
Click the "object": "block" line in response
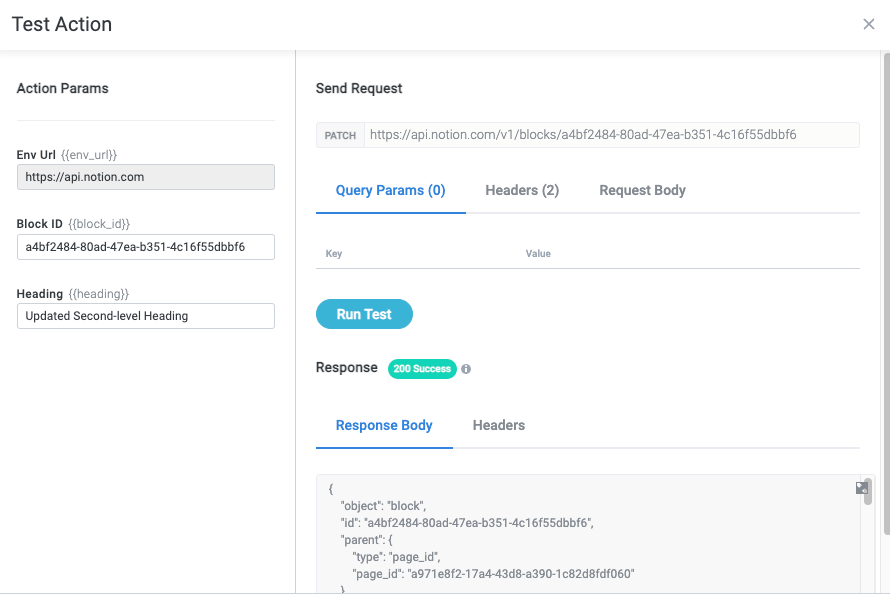click(x=383, y=505)
